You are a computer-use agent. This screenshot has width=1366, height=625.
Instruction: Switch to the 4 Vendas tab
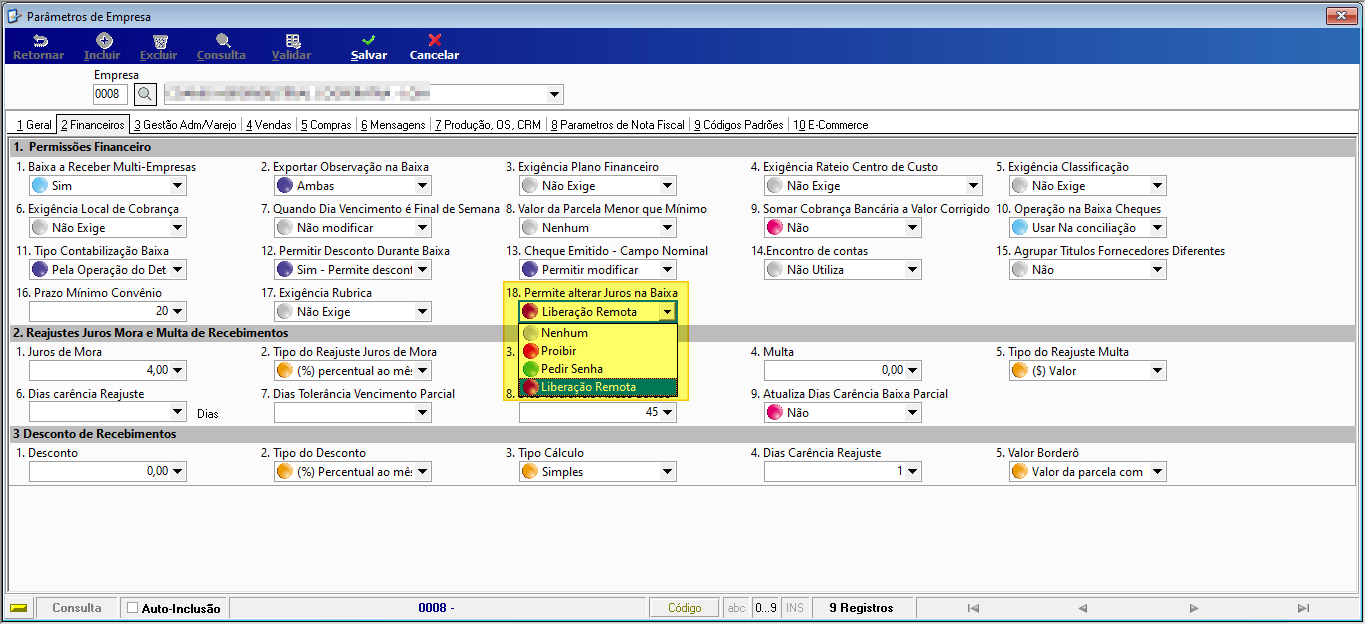(269, 125)
